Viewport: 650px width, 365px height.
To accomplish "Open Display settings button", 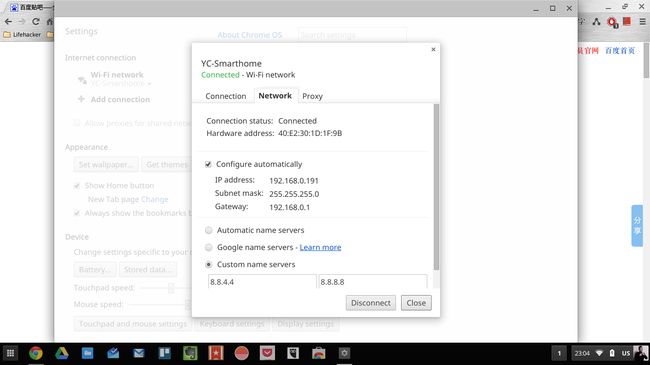I will 305,324.
